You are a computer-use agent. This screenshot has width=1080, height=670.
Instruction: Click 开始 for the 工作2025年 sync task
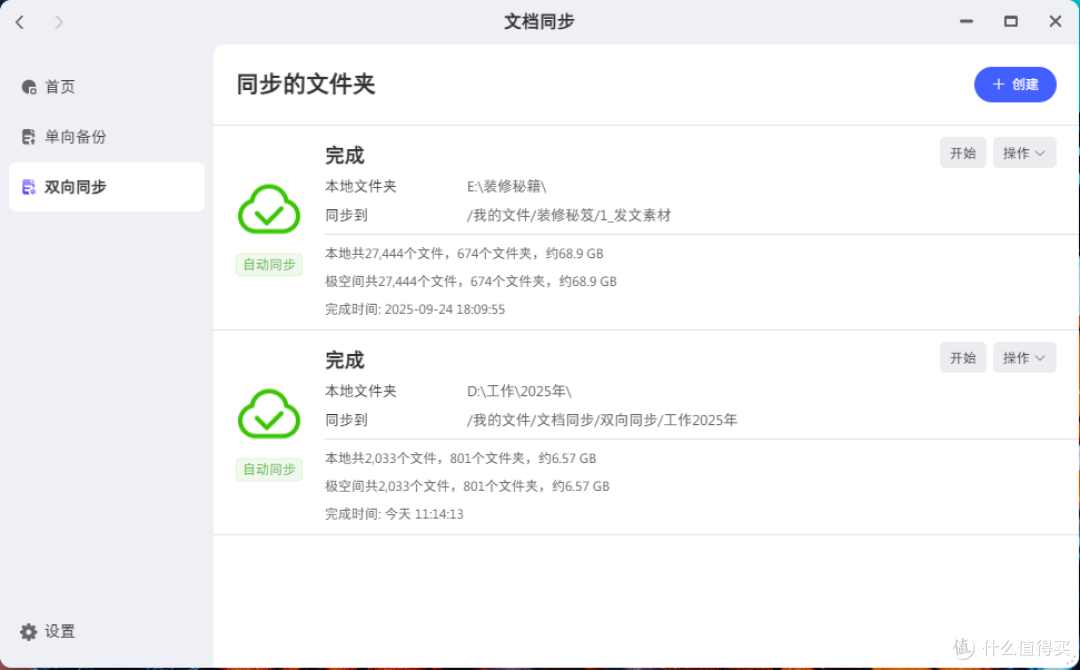962,357
